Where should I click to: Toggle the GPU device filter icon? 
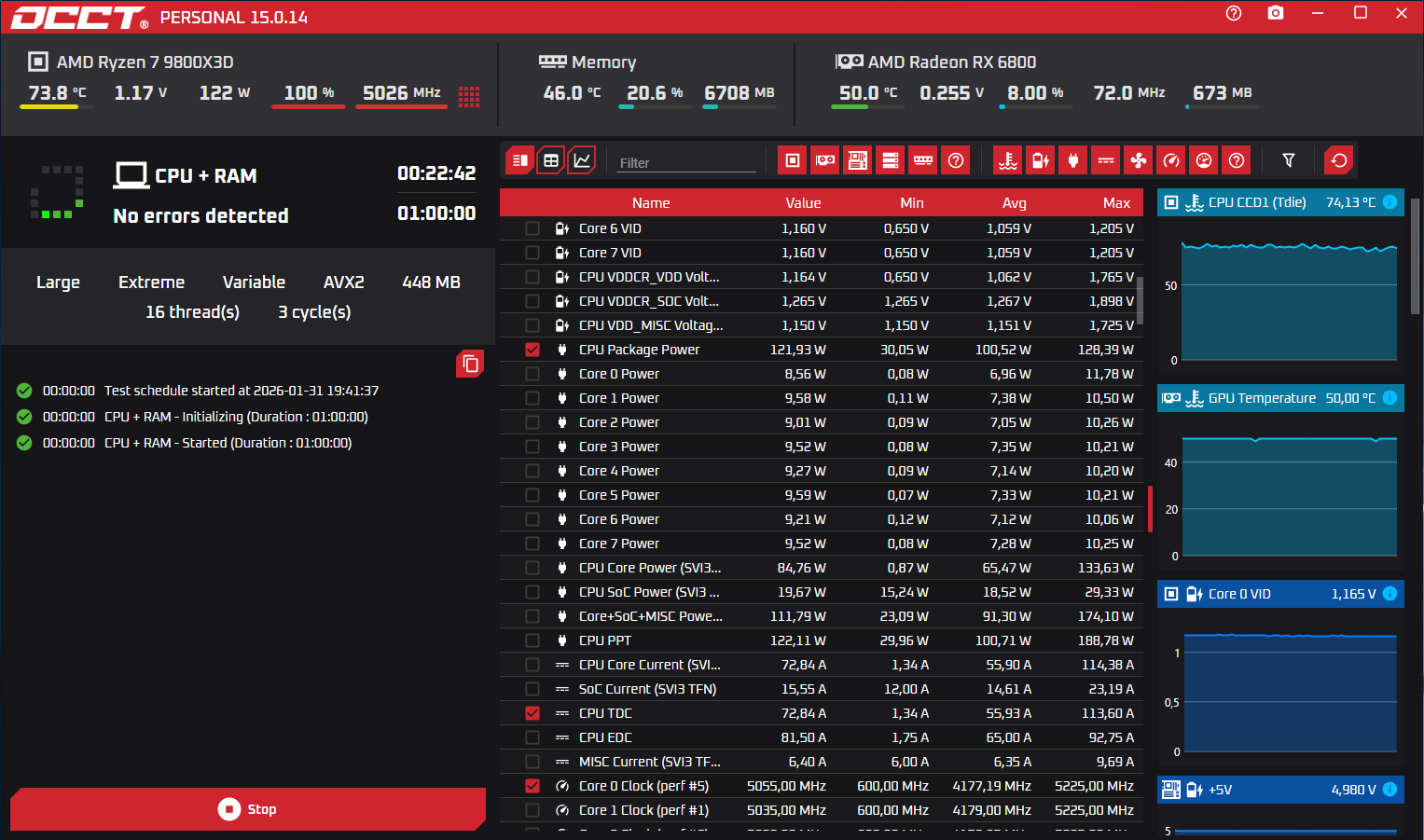click(825, 160)
